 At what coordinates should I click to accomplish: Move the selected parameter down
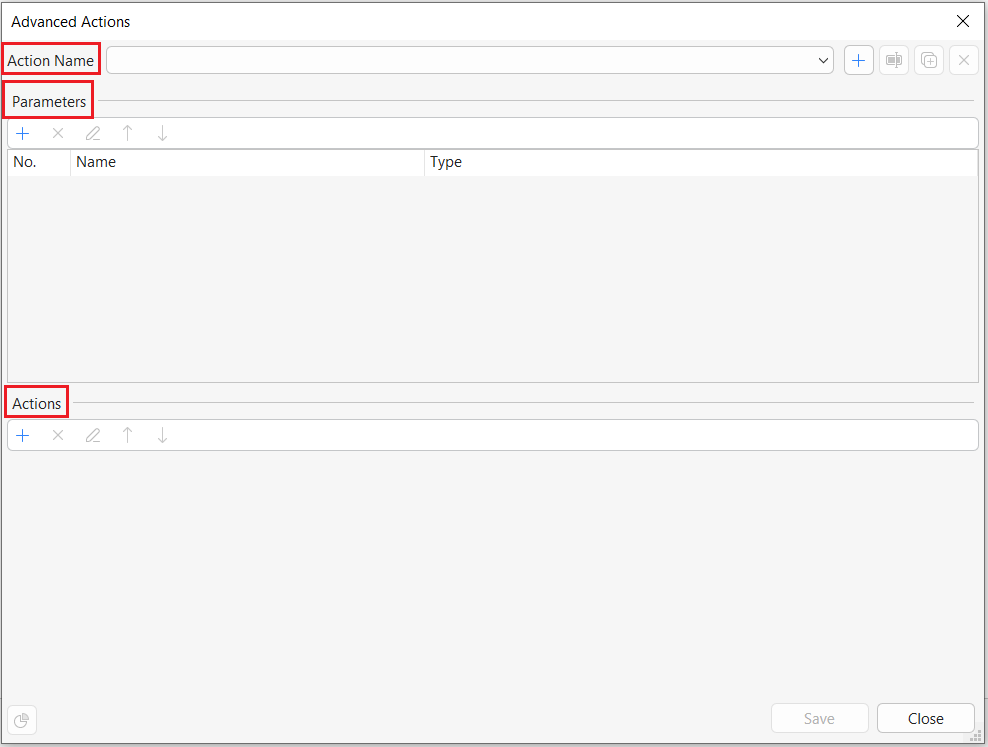coord(161,133)
